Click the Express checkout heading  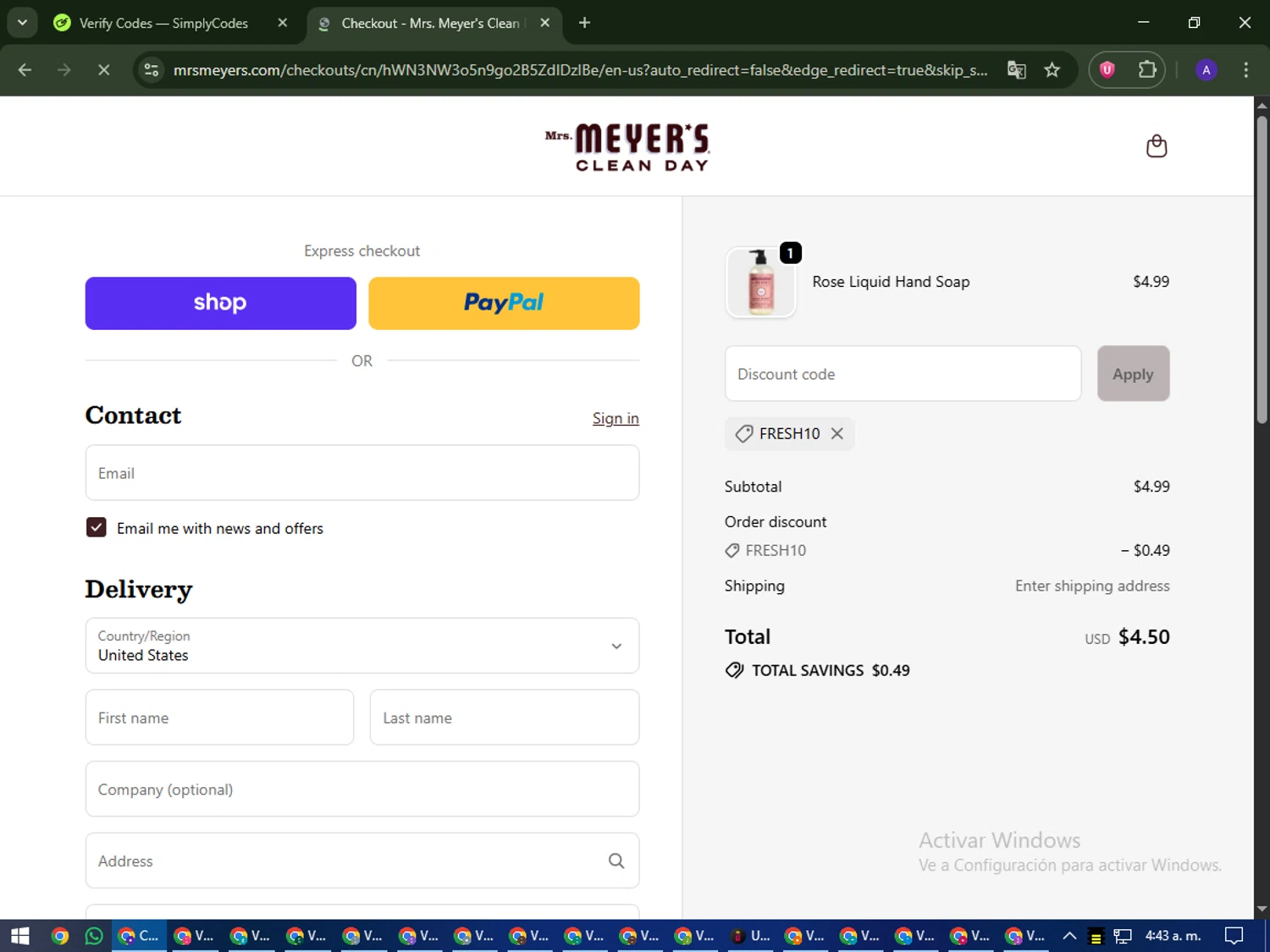[x=362, y=250]
